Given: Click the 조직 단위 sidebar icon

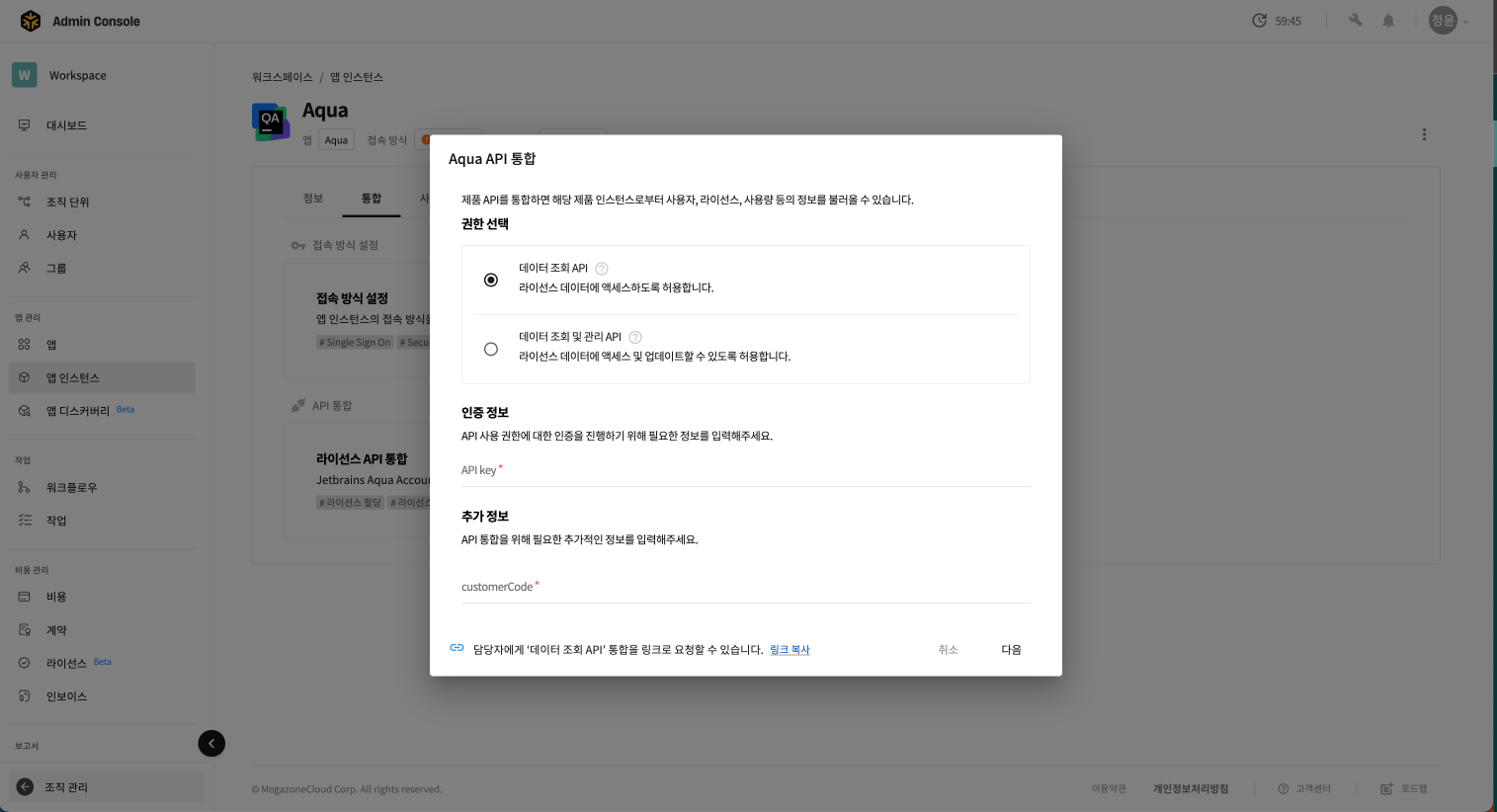Looking at the screenshot, I should tap(25, 202).
